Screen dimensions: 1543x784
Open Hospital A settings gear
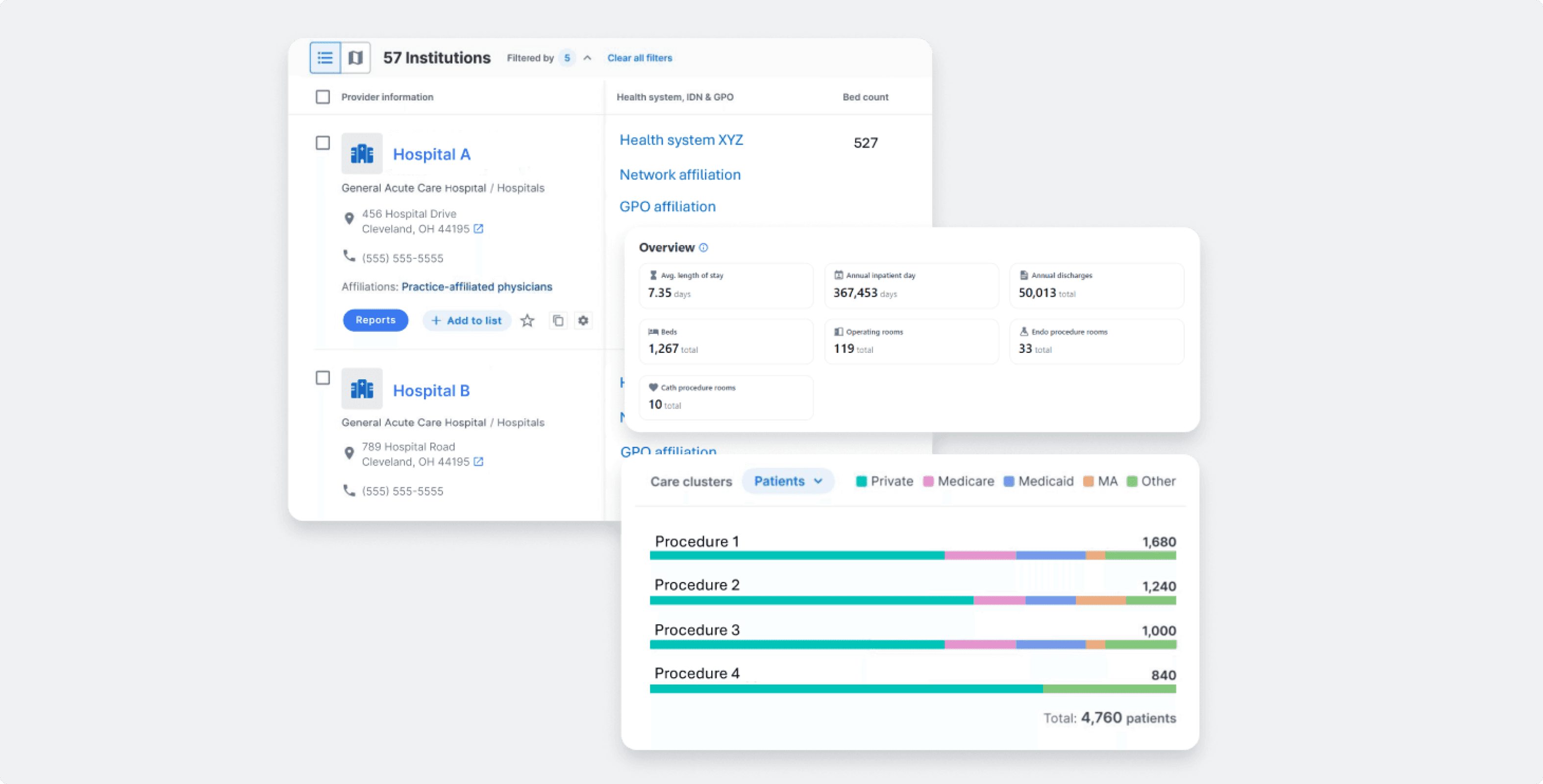583,320
